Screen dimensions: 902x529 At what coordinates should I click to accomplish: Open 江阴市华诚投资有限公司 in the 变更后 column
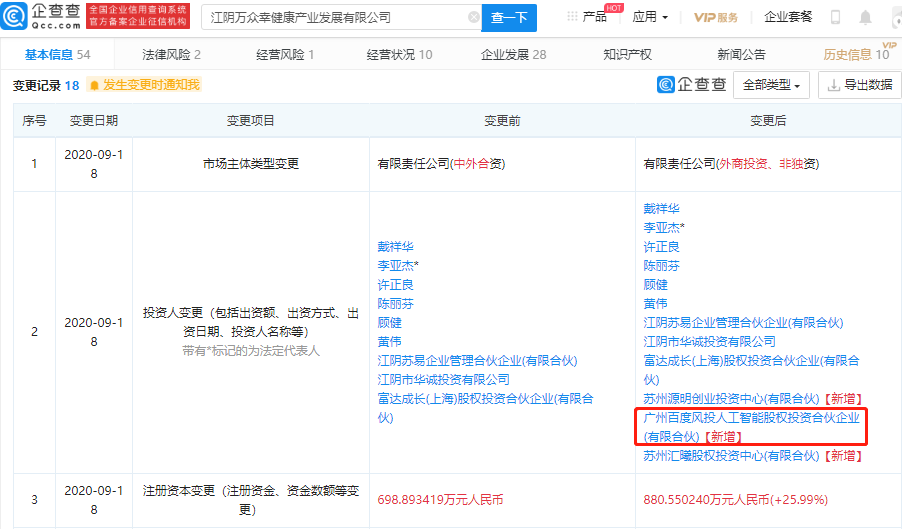(709, 342)
